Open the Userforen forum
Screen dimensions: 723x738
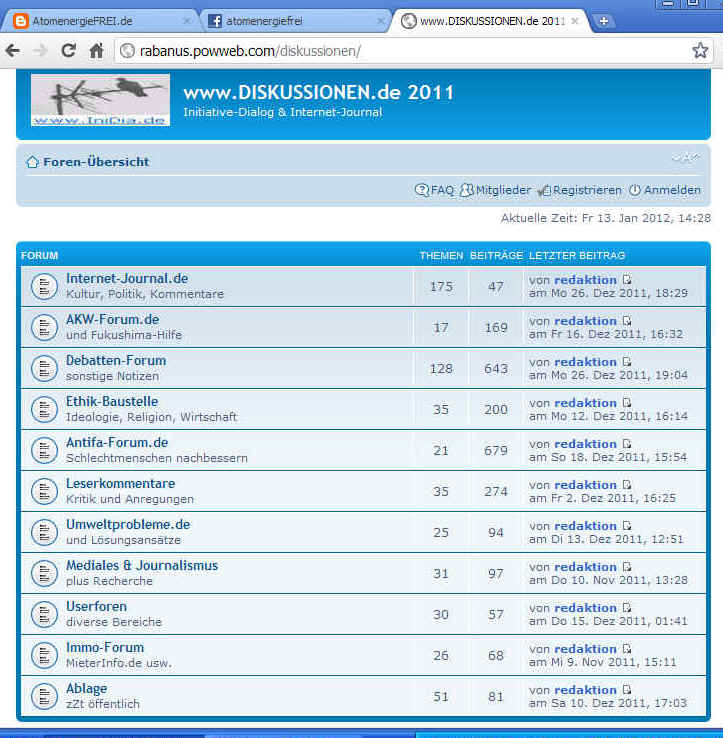(96, 606)
